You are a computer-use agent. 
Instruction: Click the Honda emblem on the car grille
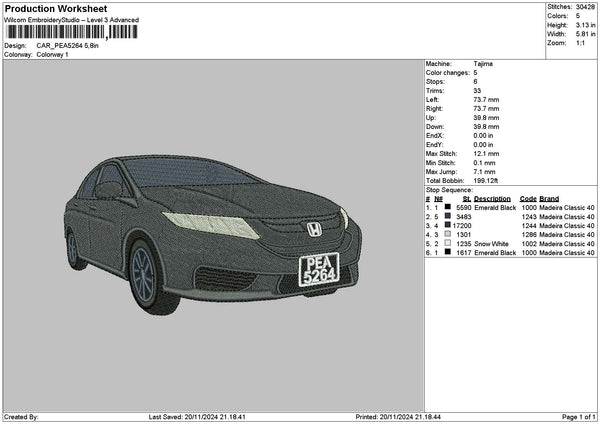point(314,229)
